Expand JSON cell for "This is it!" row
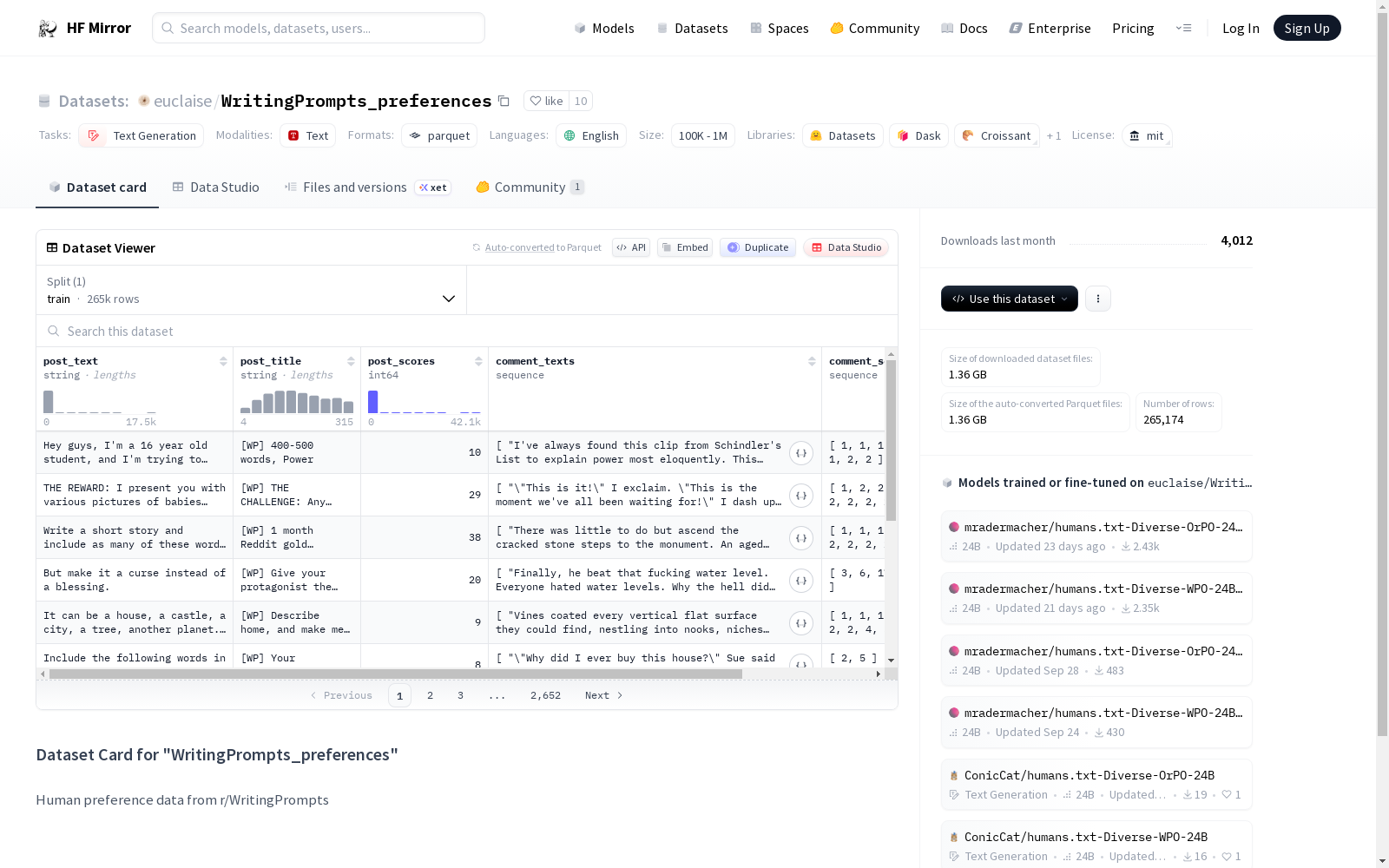The width and height of the screenshot is (1389, 868). point(801,496)
